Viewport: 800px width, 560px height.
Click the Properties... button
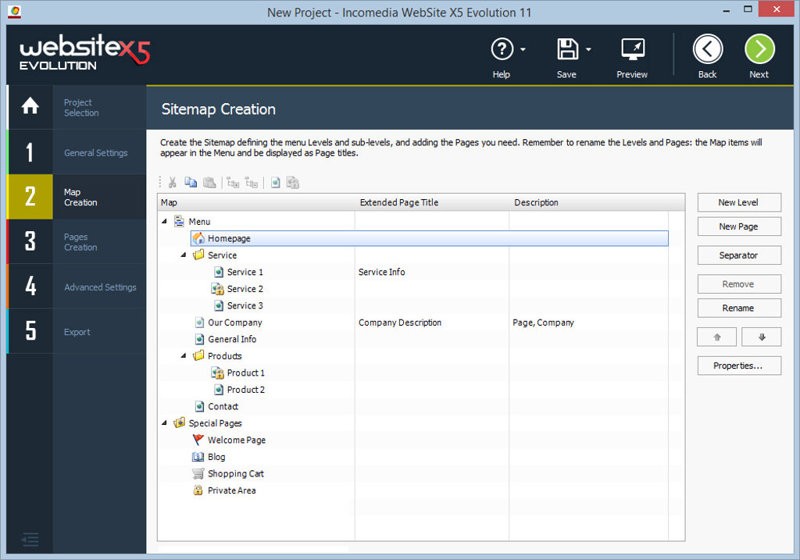738,366
